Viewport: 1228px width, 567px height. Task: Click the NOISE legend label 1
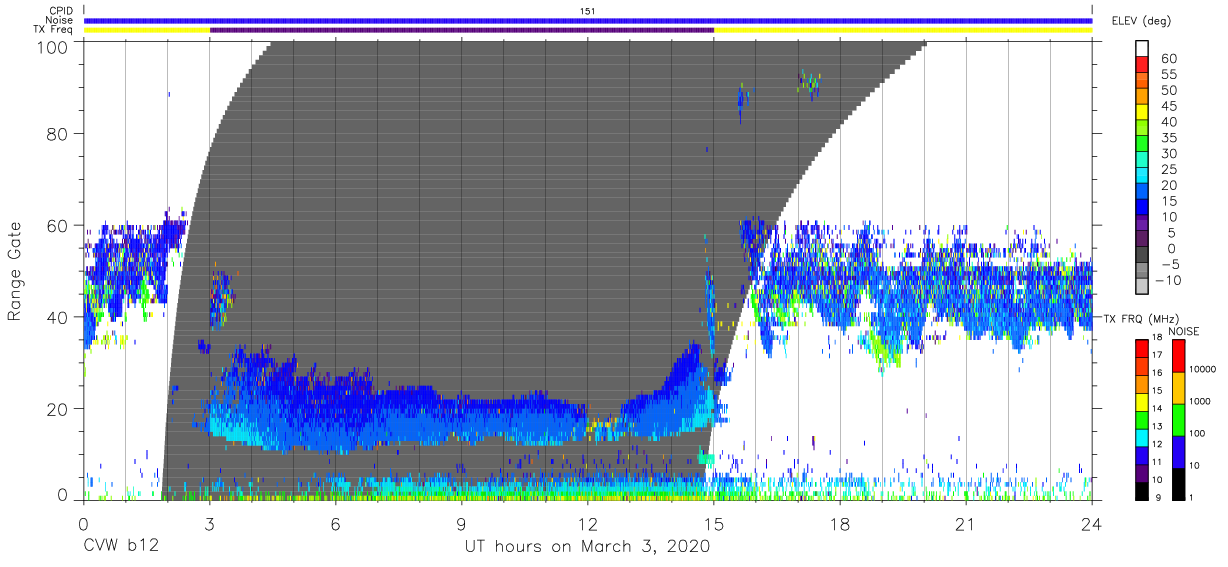tap(1192, 497)
